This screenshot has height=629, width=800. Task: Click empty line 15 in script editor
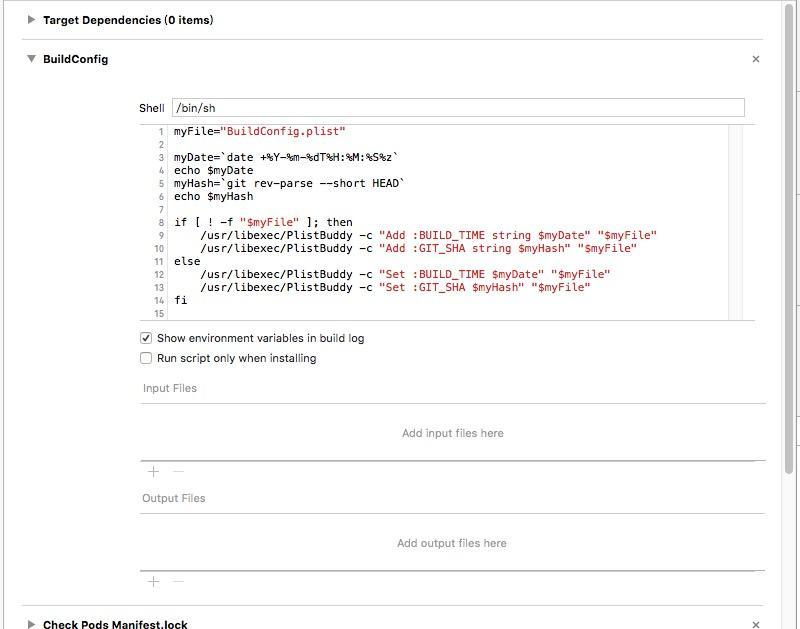(449, 313)
